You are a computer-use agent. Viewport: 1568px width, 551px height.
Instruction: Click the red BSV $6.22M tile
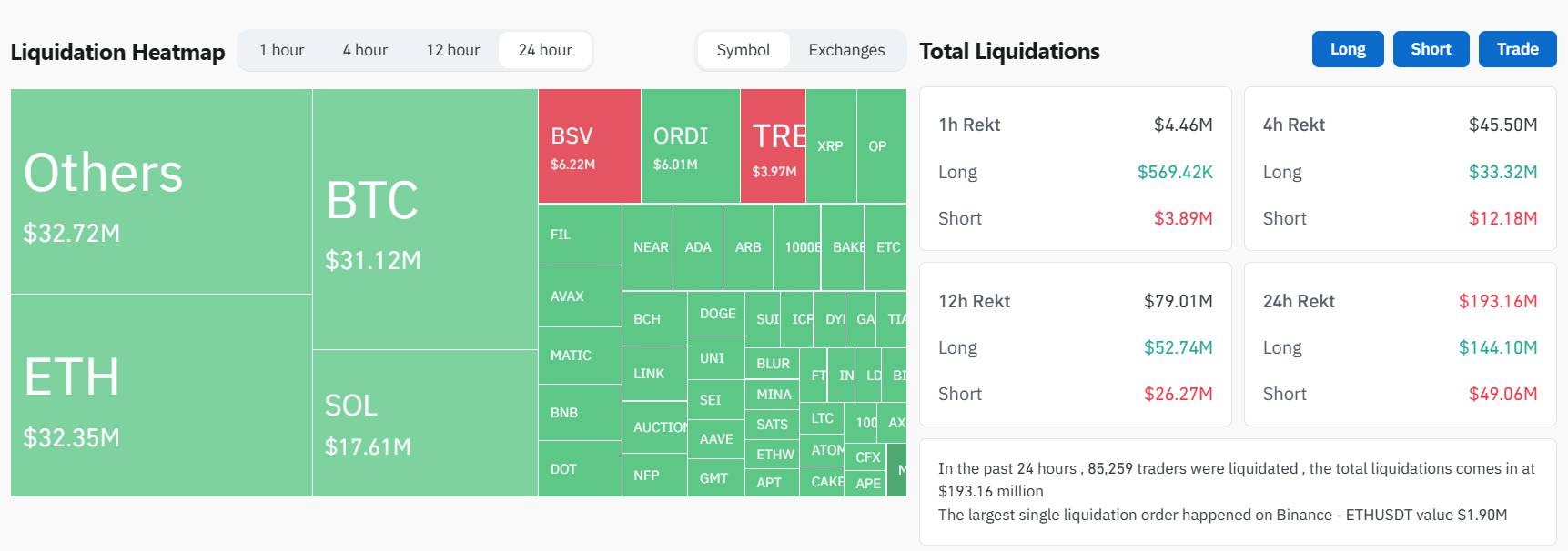click(x=589, y=145)
